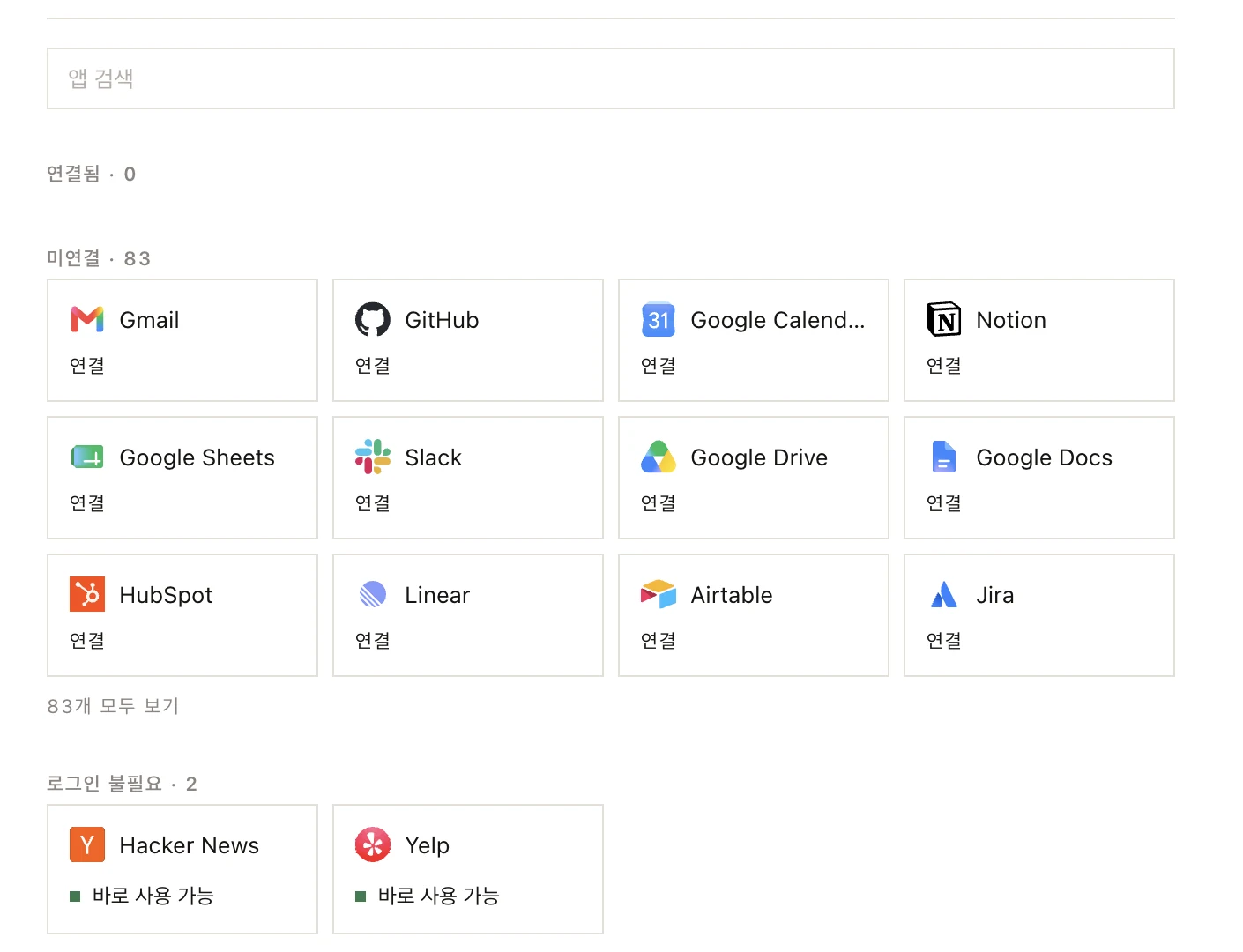Click 연결 under Notion
The image size is (1243, 952).
coord(944,366)
